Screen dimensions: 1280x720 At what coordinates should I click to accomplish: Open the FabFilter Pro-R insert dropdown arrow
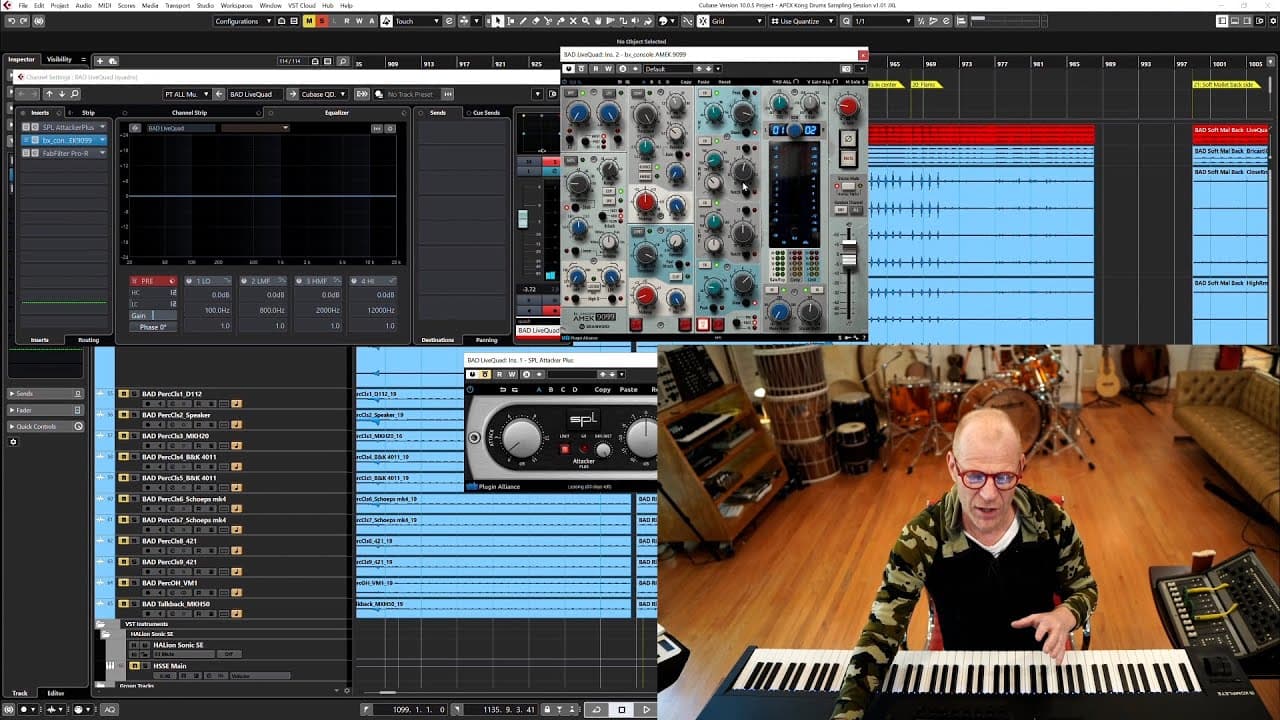click(x=102, y=153)
